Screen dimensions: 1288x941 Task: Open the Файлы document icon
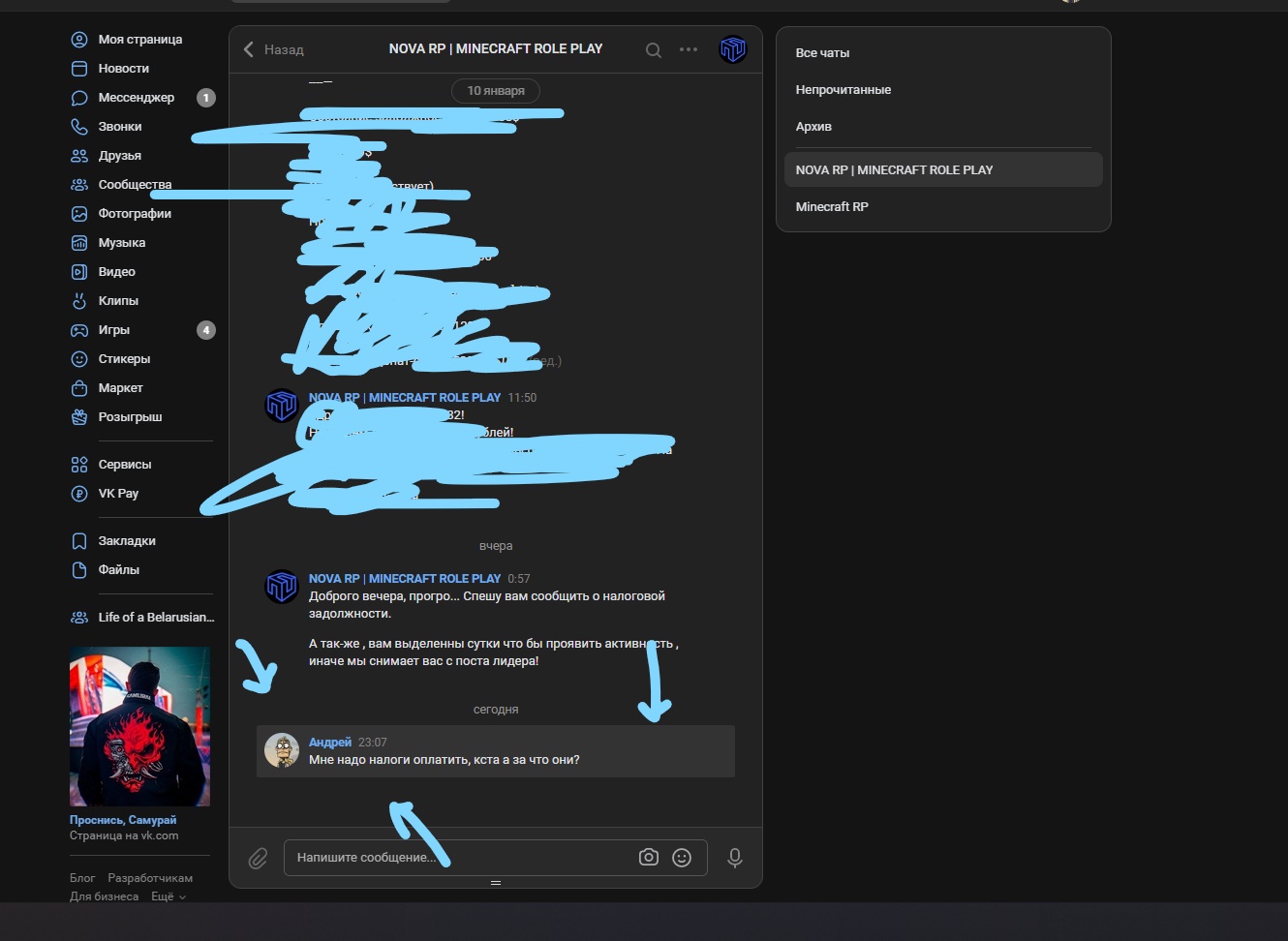(x=79, y=570)
